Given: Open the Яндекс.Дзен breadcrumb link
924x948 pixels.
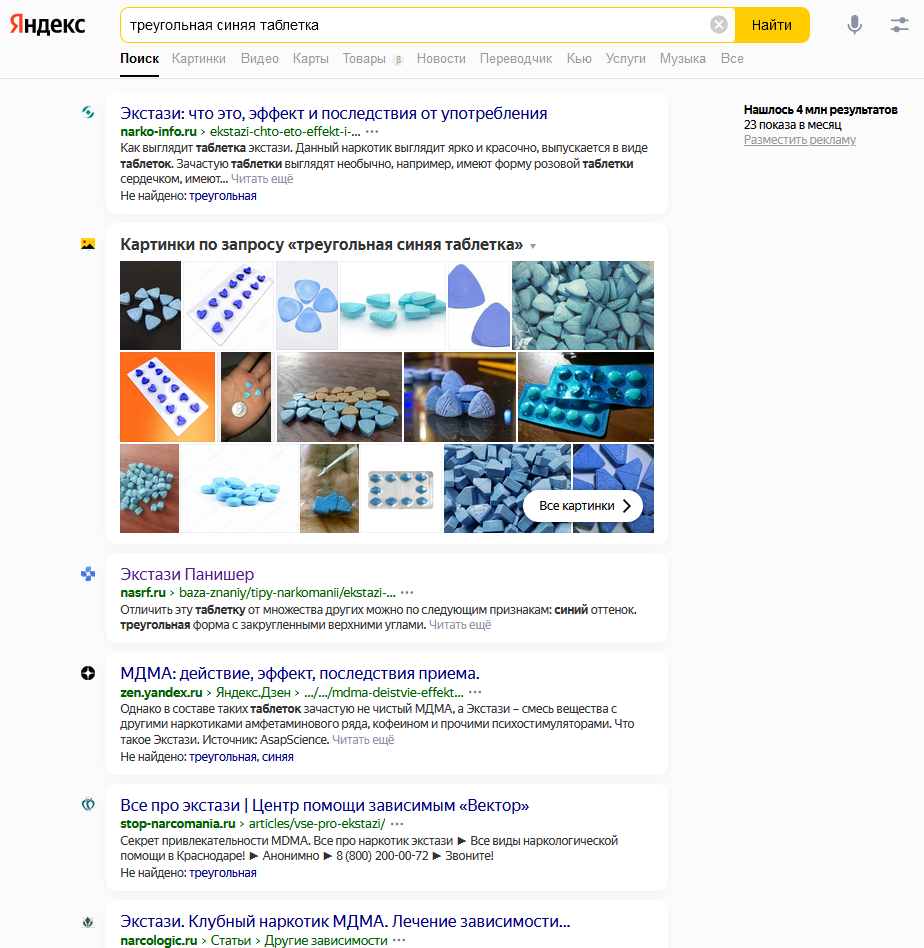Looking at the screenshot, I should click(x=253, y=692).
